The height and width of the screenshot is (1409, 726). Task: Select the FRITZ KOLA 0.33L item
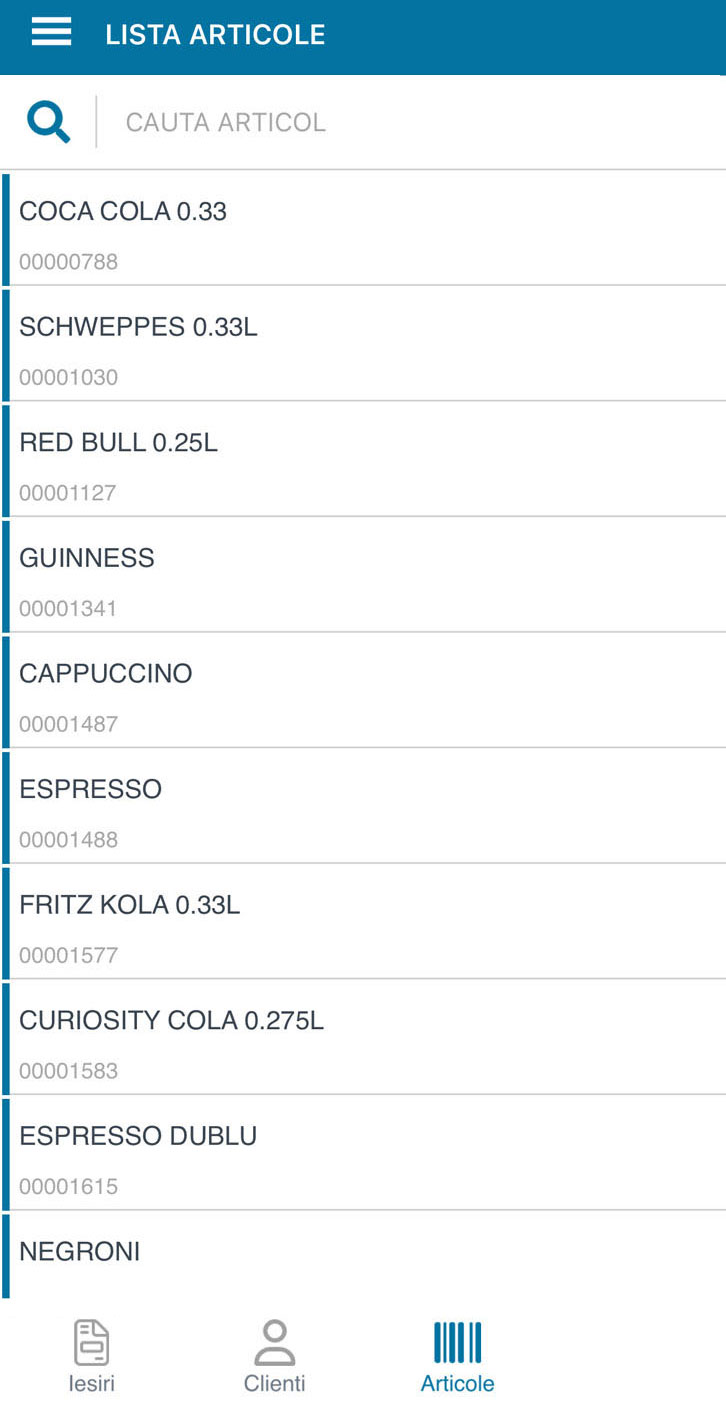pyautogui.click(x=363, y=921)
